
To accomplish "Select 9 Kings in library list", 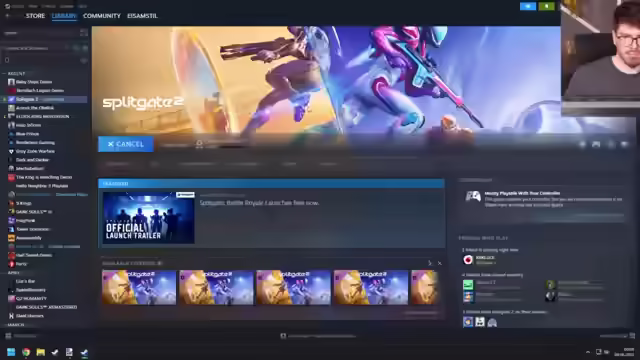I will click(23, 203).
